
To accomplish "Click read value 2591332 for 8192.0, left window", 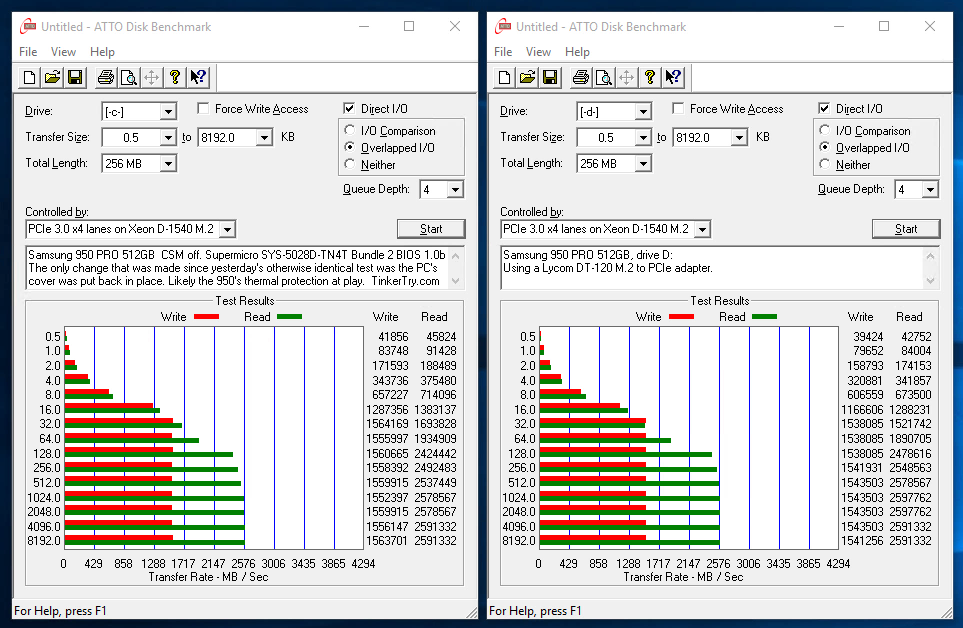I will [x=435, y=541].
